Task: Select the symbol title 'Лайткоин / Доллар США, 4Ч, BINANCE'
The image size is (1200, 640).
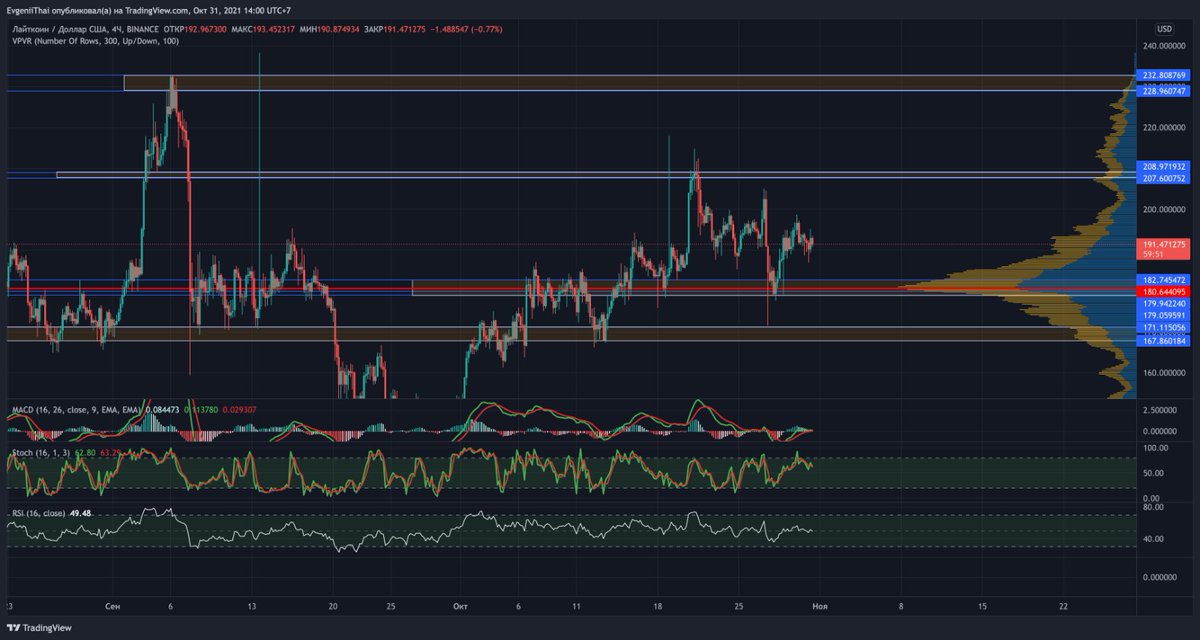Action: point(85,30)
